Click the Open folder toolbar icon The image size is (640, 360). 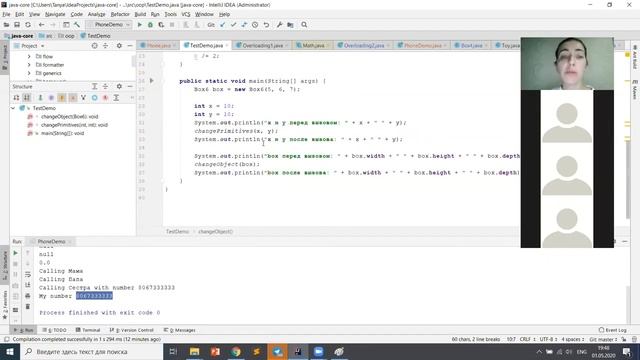pos(6,25)
